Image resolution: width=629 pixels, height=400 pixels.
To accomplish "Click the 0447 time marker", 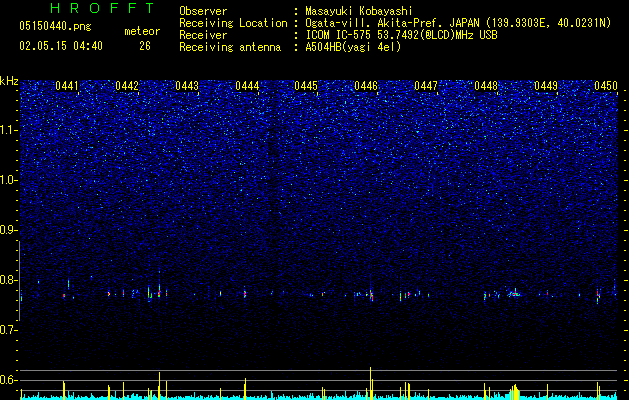I will [x=426, y=86].
